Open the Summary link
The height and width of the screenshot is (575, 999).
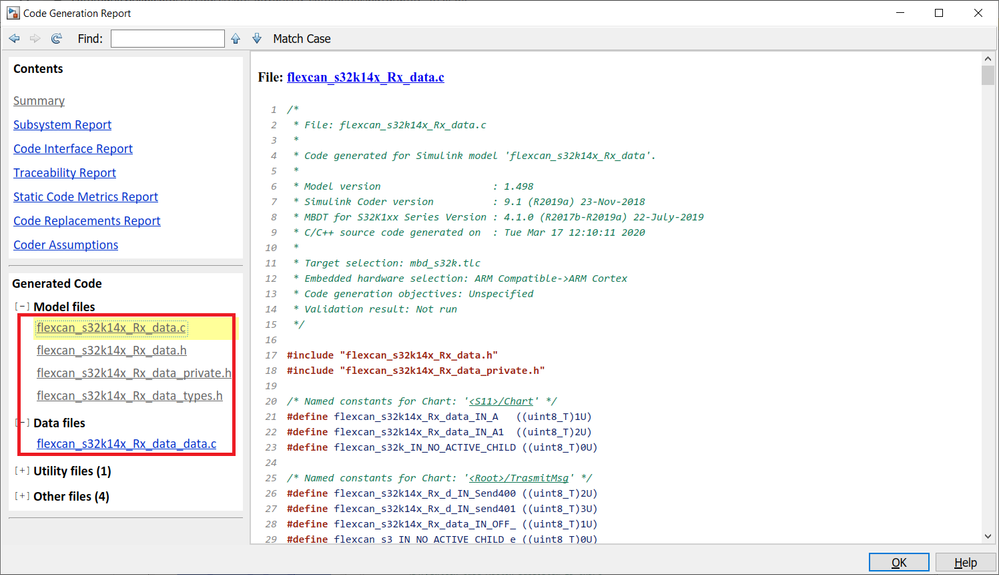[x=39, y=101]
